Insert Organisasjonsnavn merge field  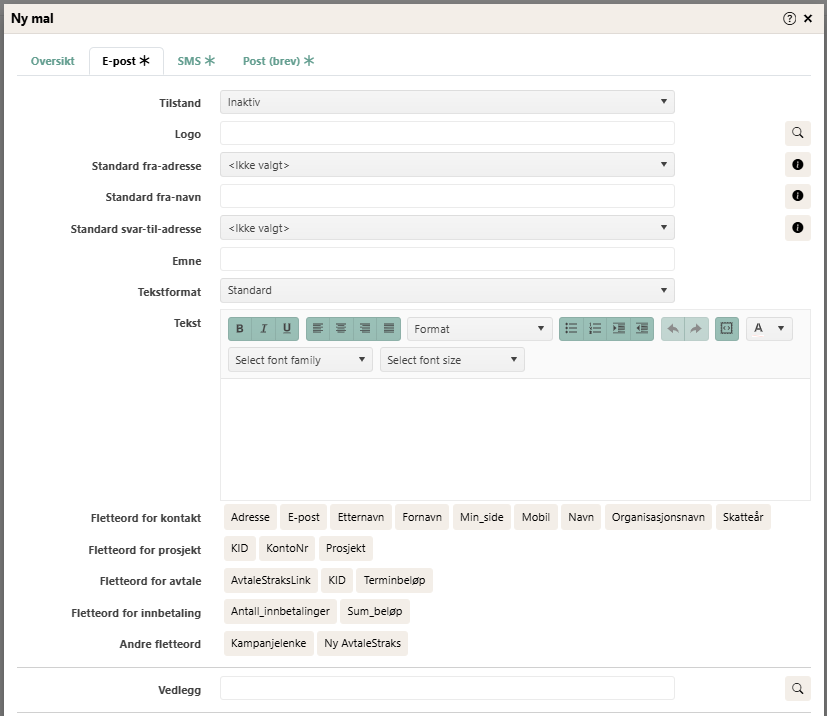point(658,517)
